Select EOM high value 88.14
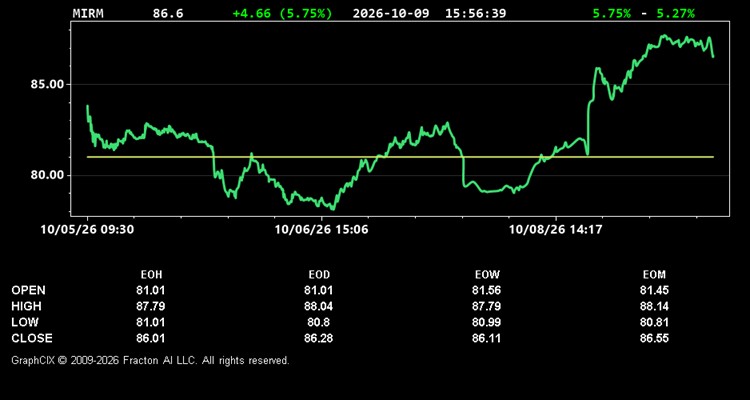This screenshot has height=400, width=750. [x=654, y=306]
